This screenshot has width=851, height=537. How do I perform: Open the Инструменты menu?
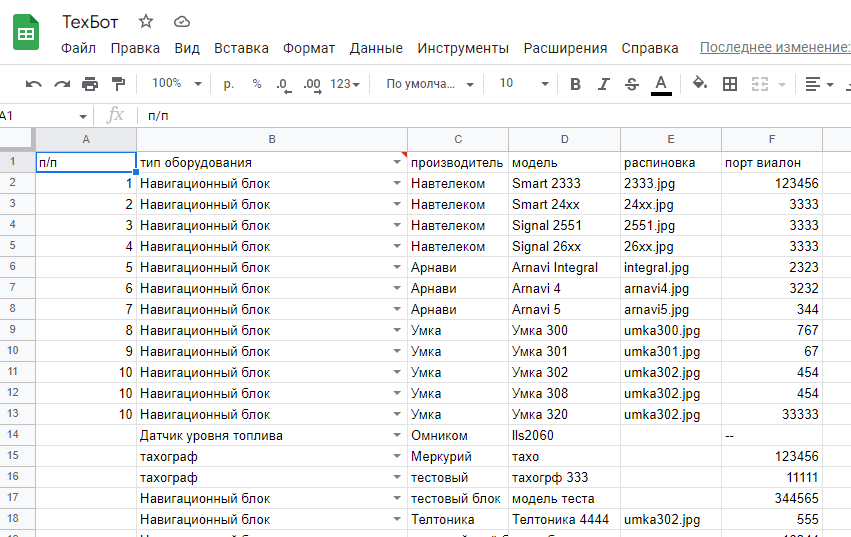click(463, 48)
